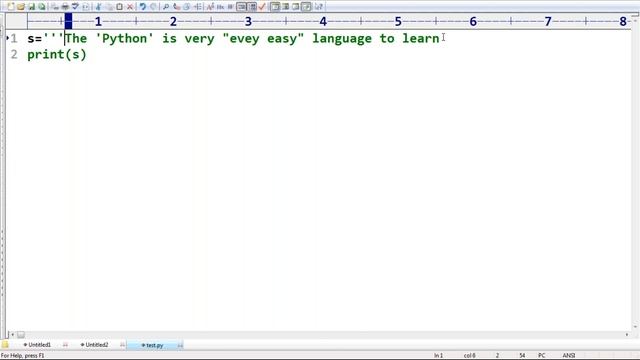This screenshot has width=640, height=360.
Task: Click the Copy icon
Action: 109,7
